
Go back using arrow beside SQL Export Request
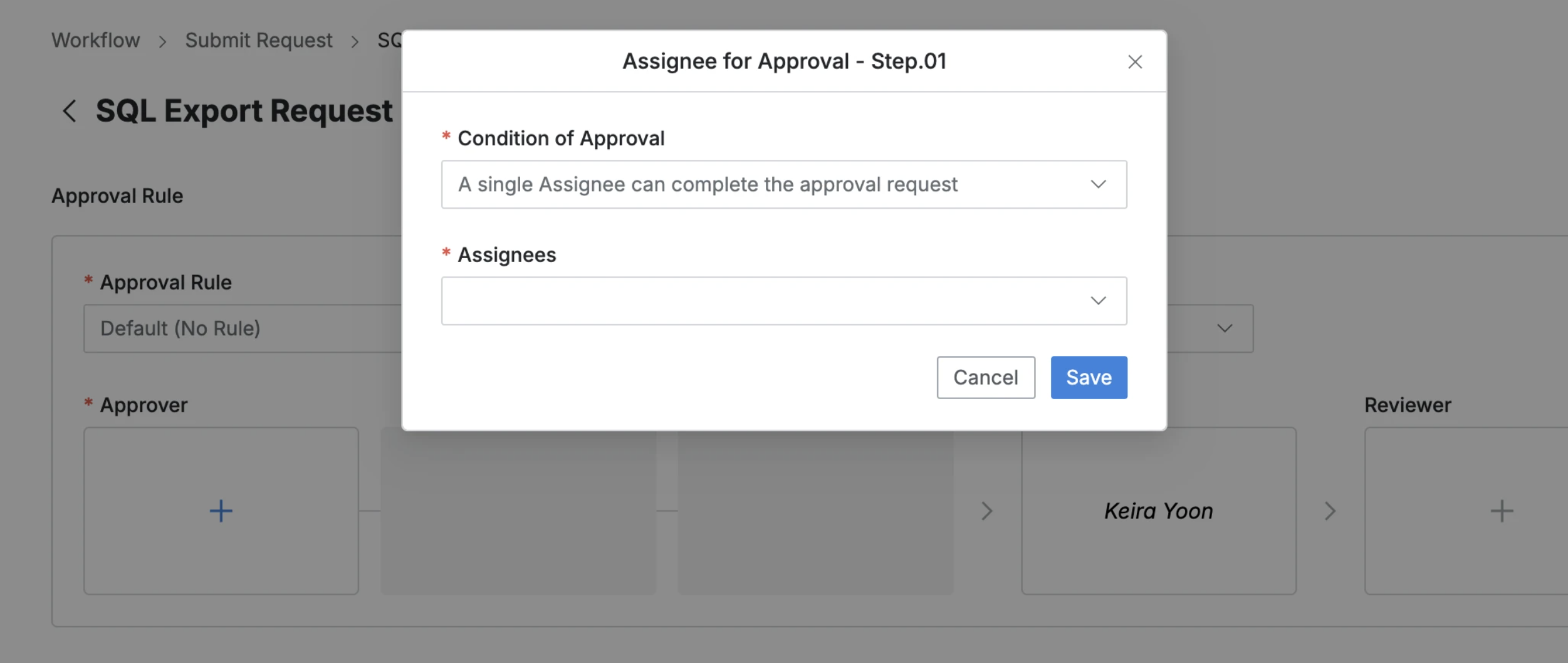pyautogui.click(x=70, y=112)
